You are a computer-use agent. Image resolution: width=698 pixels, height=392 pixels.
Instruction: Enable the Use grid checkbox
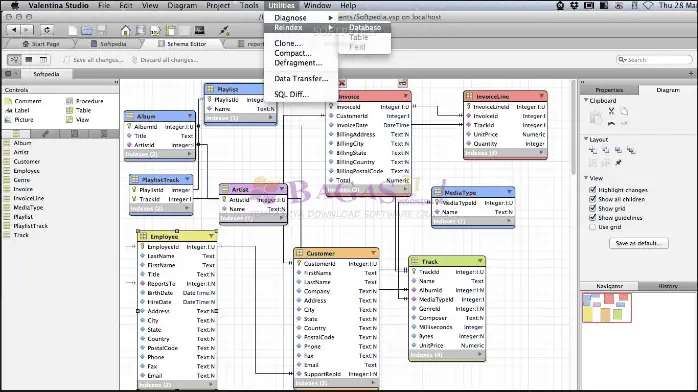(592, 227)
